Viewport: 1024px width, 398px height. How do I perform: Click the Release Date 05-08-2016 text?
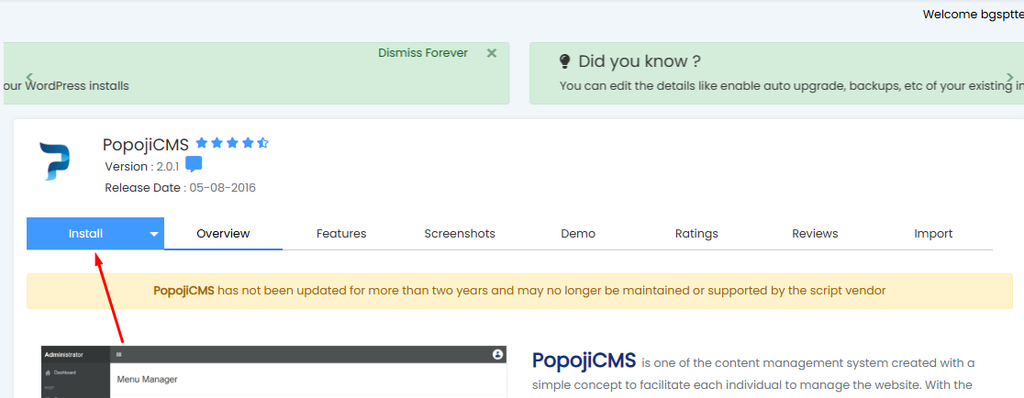[180, 188]
